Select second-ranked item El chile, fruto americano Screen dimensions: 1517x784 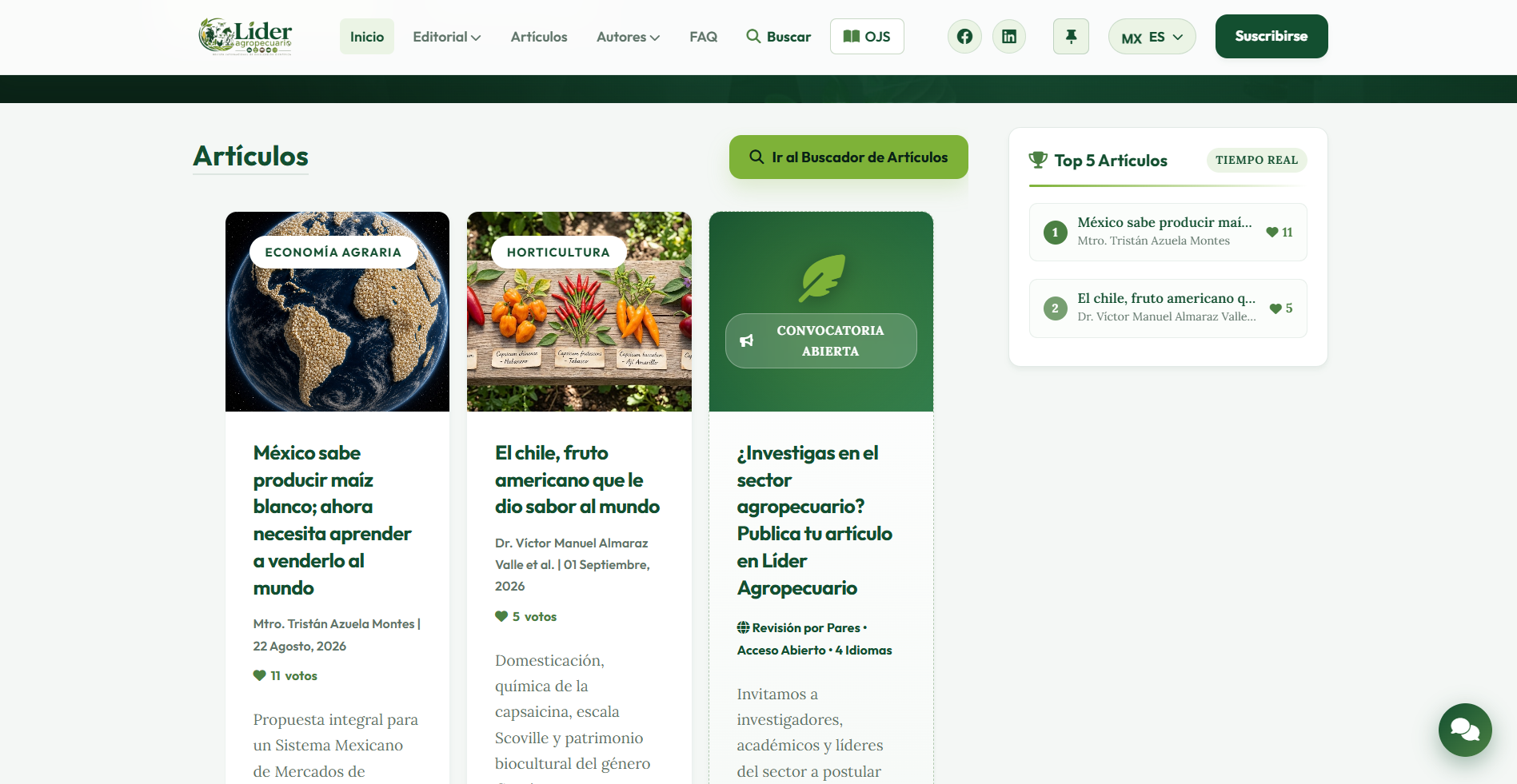1168,308
